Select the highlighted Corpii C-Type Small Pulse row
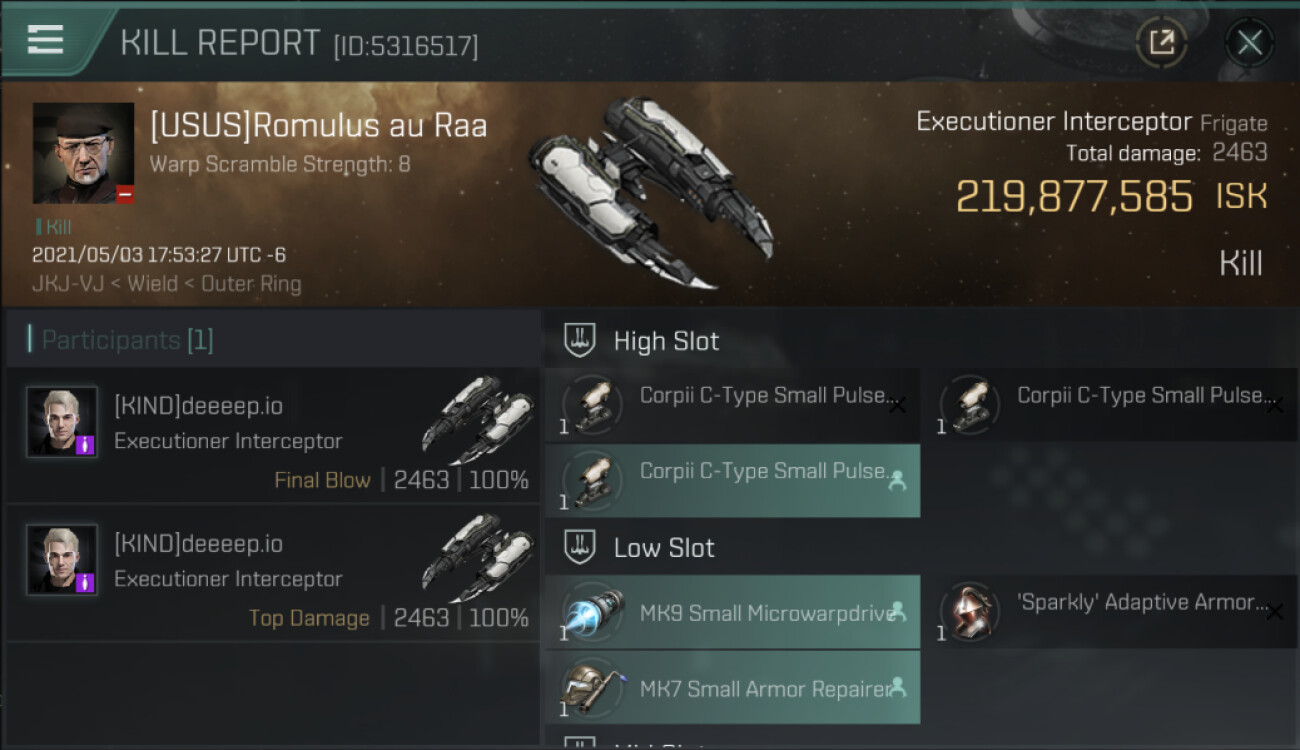This screenshot has width=1300, height=750. (x=732, y=480)
